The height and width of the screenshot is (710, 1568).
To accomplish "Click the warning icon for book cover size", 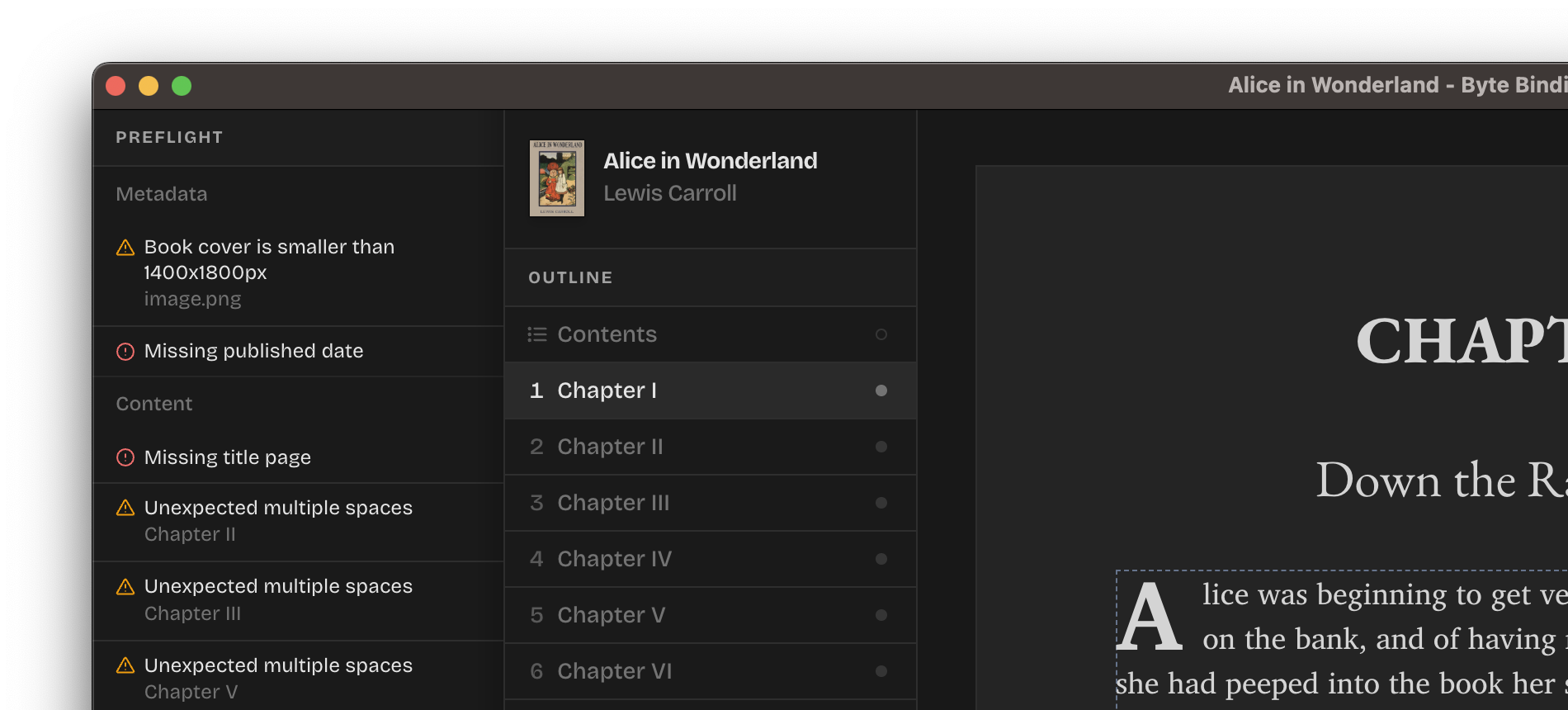I will coord(125,247).
